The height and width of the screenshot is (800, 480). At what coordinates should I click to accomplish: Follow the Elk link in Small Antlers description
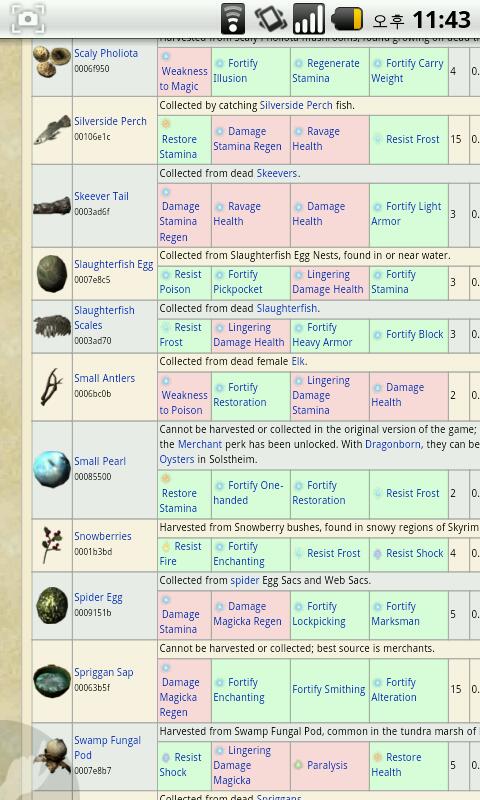click(x=298, y=361)
